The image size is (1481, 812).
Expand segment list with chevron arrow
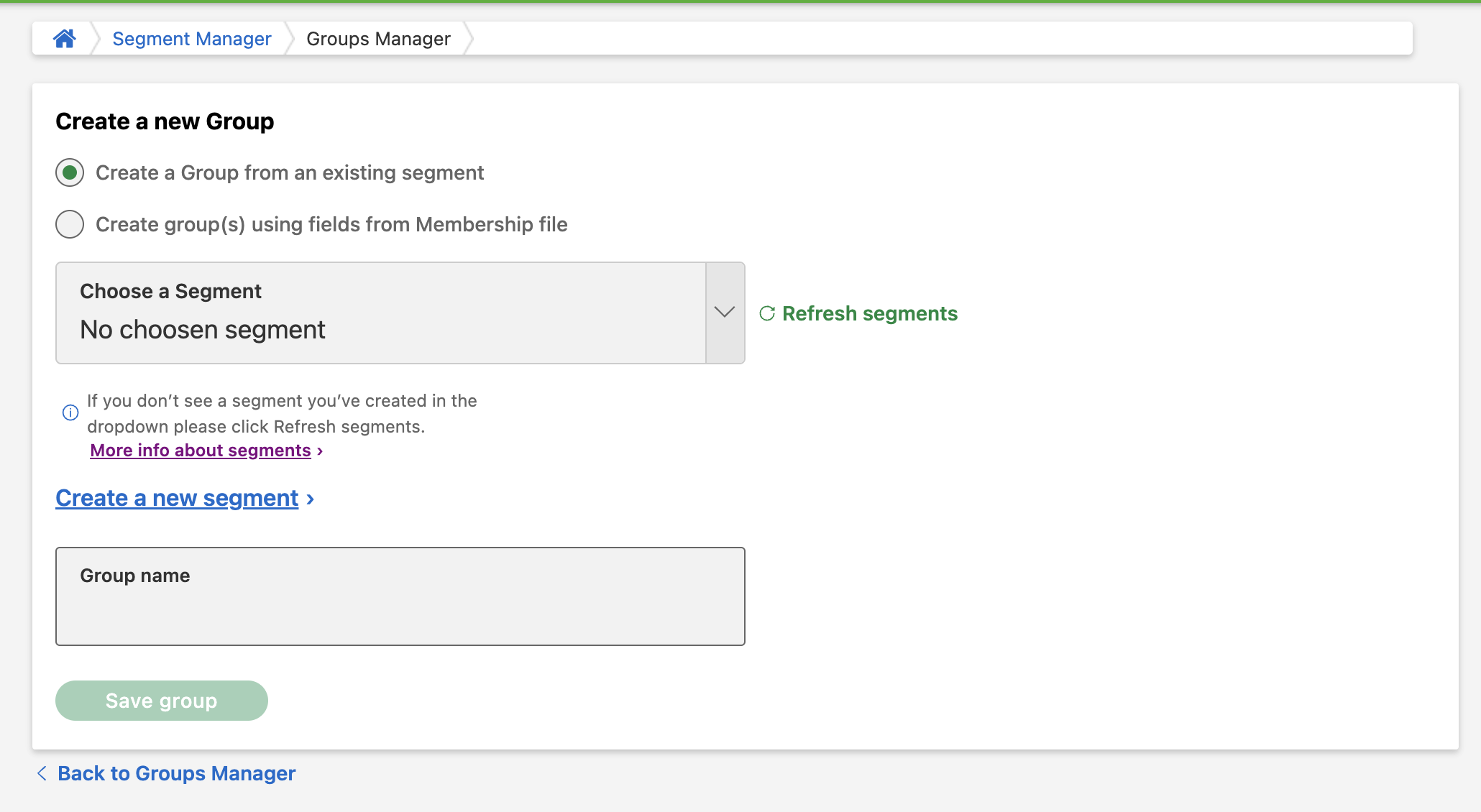pyautogui.click(x=725, y=313)
